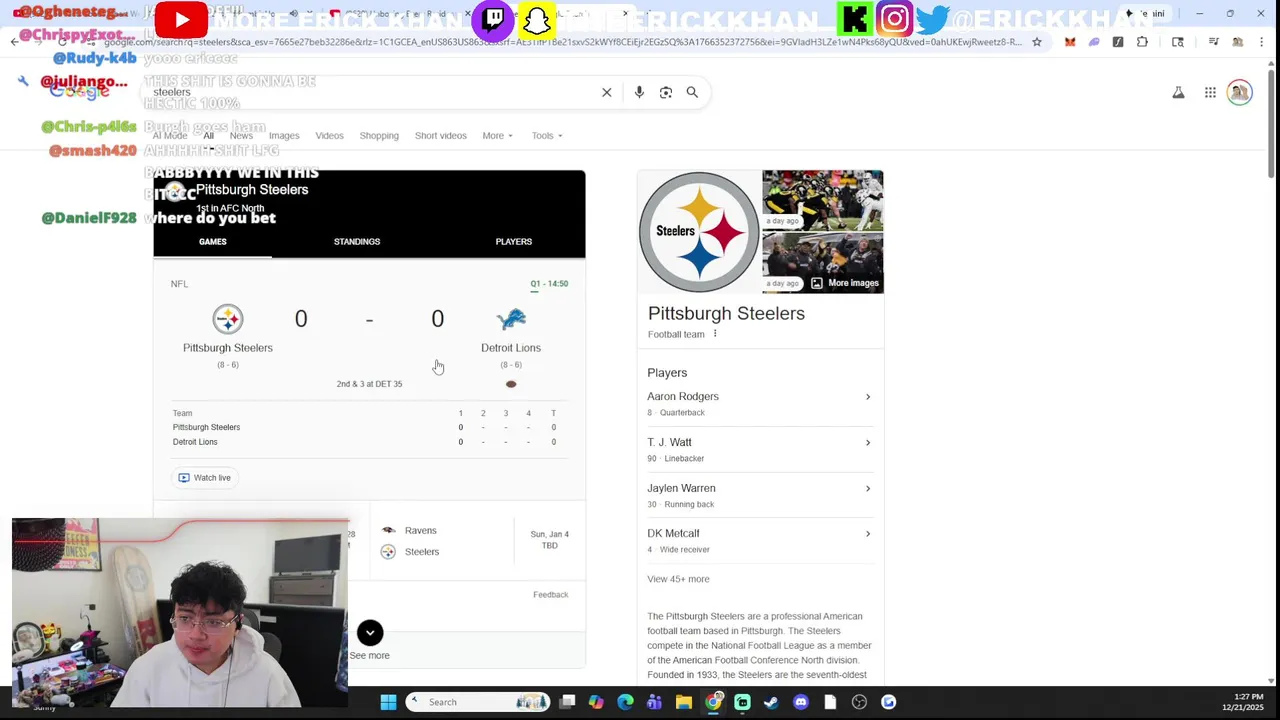
Task: Open OBS Studio from the taskbar
Action: (x=859, y=702)
